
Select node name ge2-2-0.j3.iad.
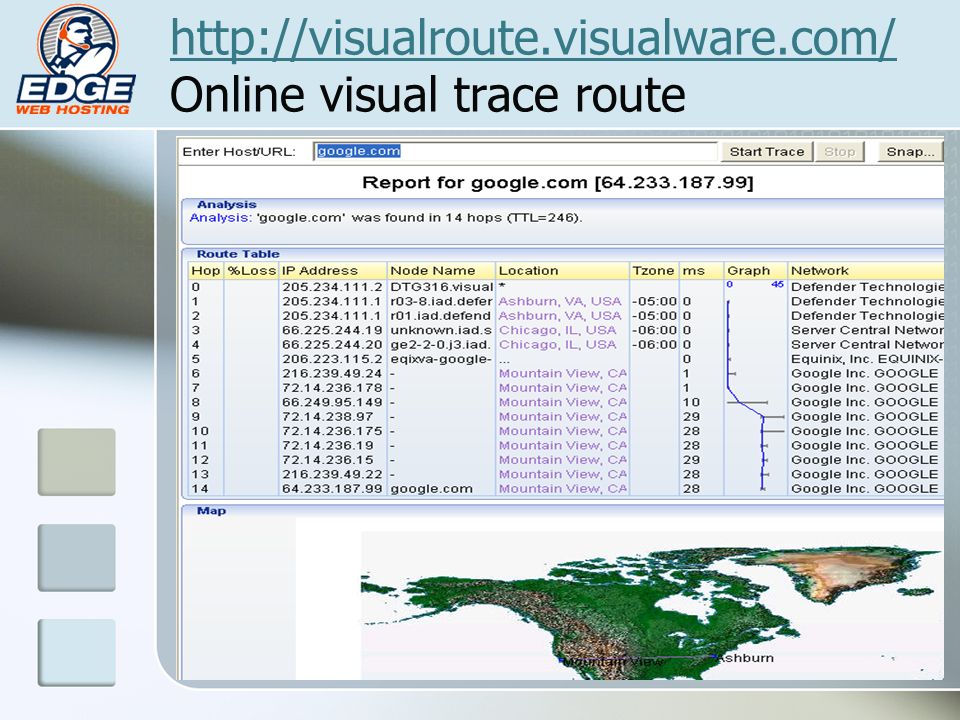[x=441, y=345]
